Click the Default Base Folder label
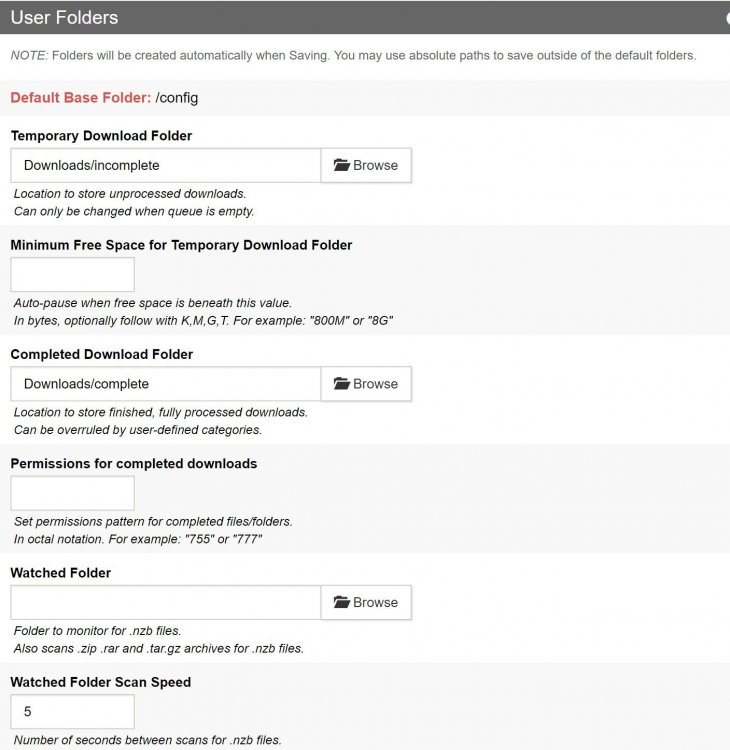This screenshot has width=730, height=750. coord(81,98)
